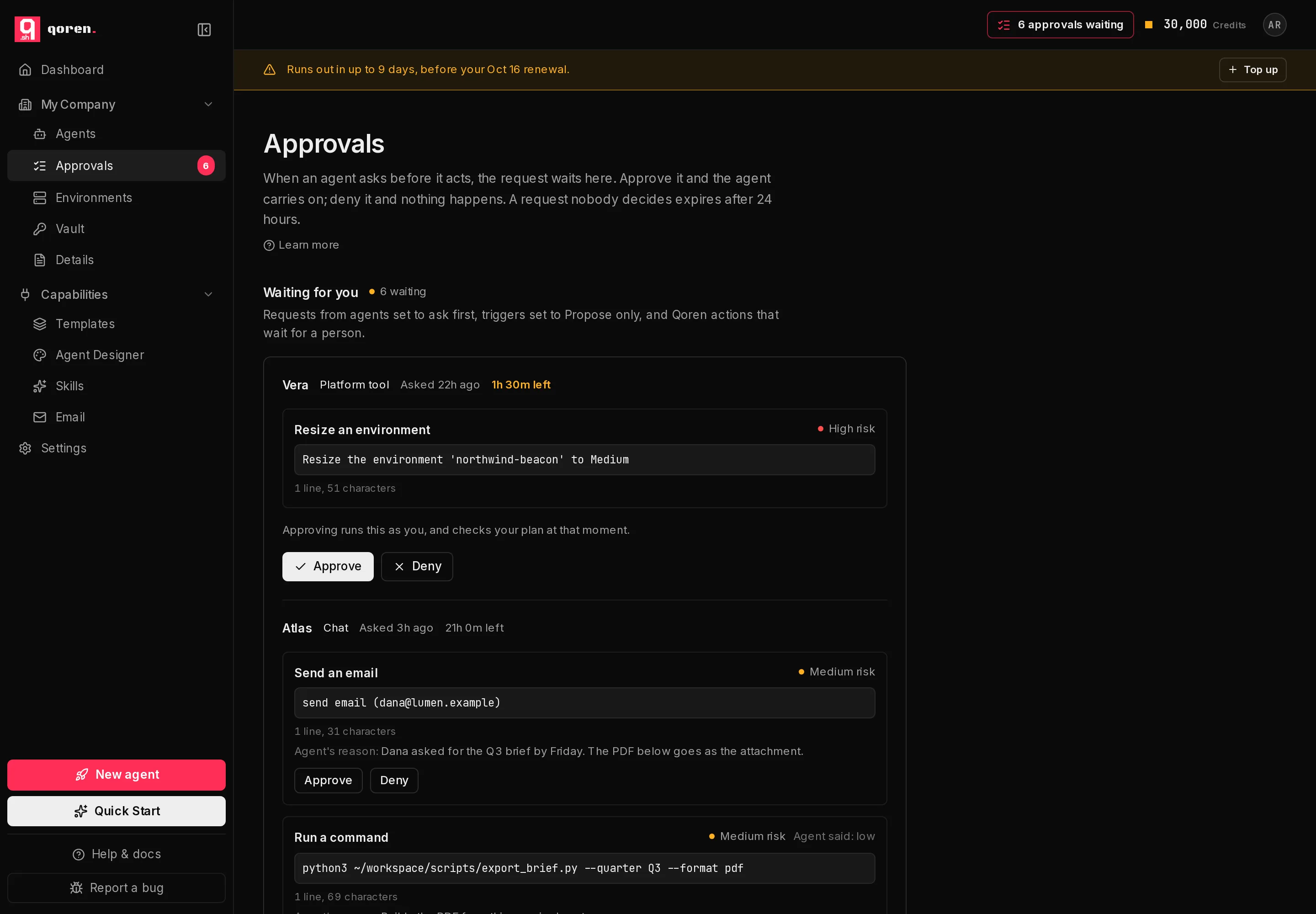Click the checklist icon in the approvals waiting pill
The height and width of the screenshot is (914, 1316).
(x=1003, y=25)
